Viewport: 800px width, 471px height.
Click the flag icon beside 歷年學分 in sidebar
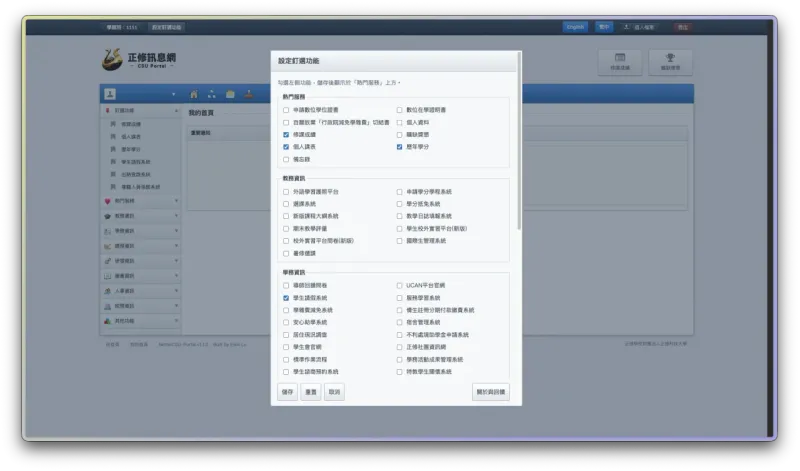(x=113, y=149)
